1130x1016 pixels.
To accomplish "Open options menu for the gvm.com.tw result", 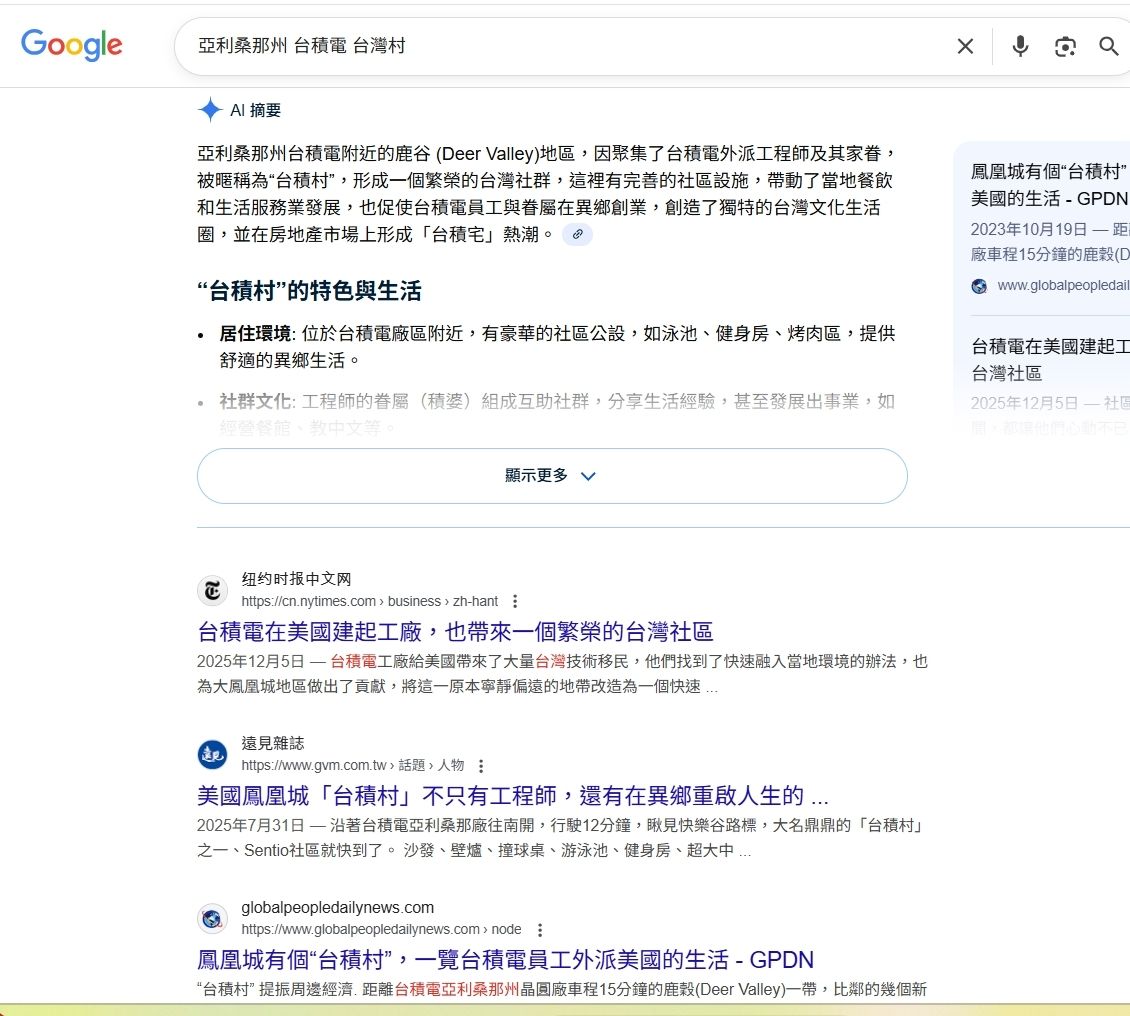I will point(481,766).
